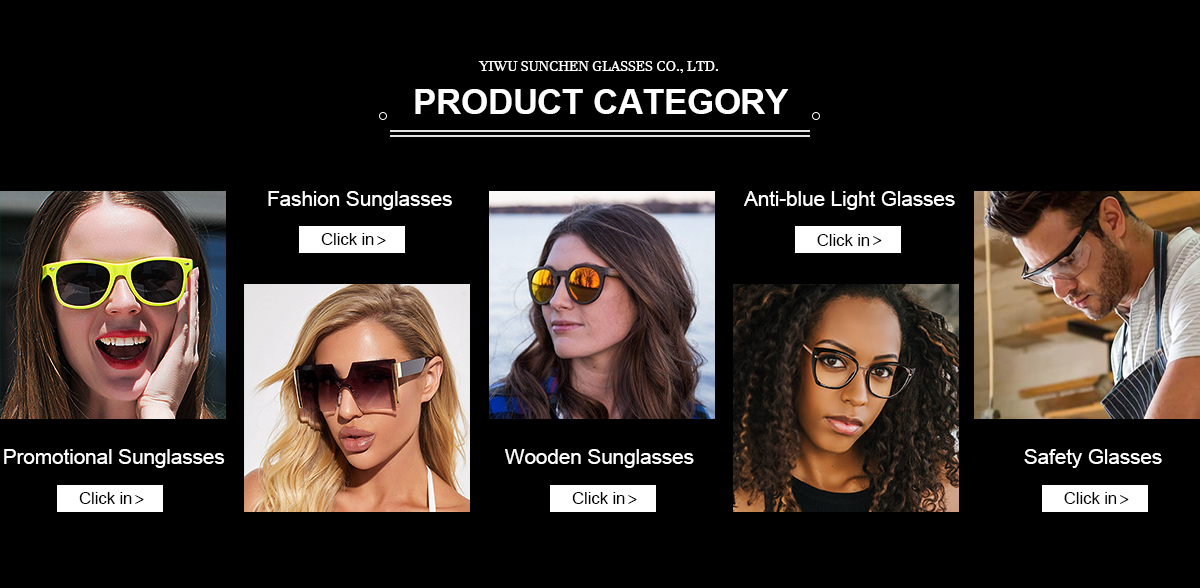Viewport: 1200px width, 588px height.
Task: Click the PRODUCT CATEGORY heading
Action: coord(601,102)
